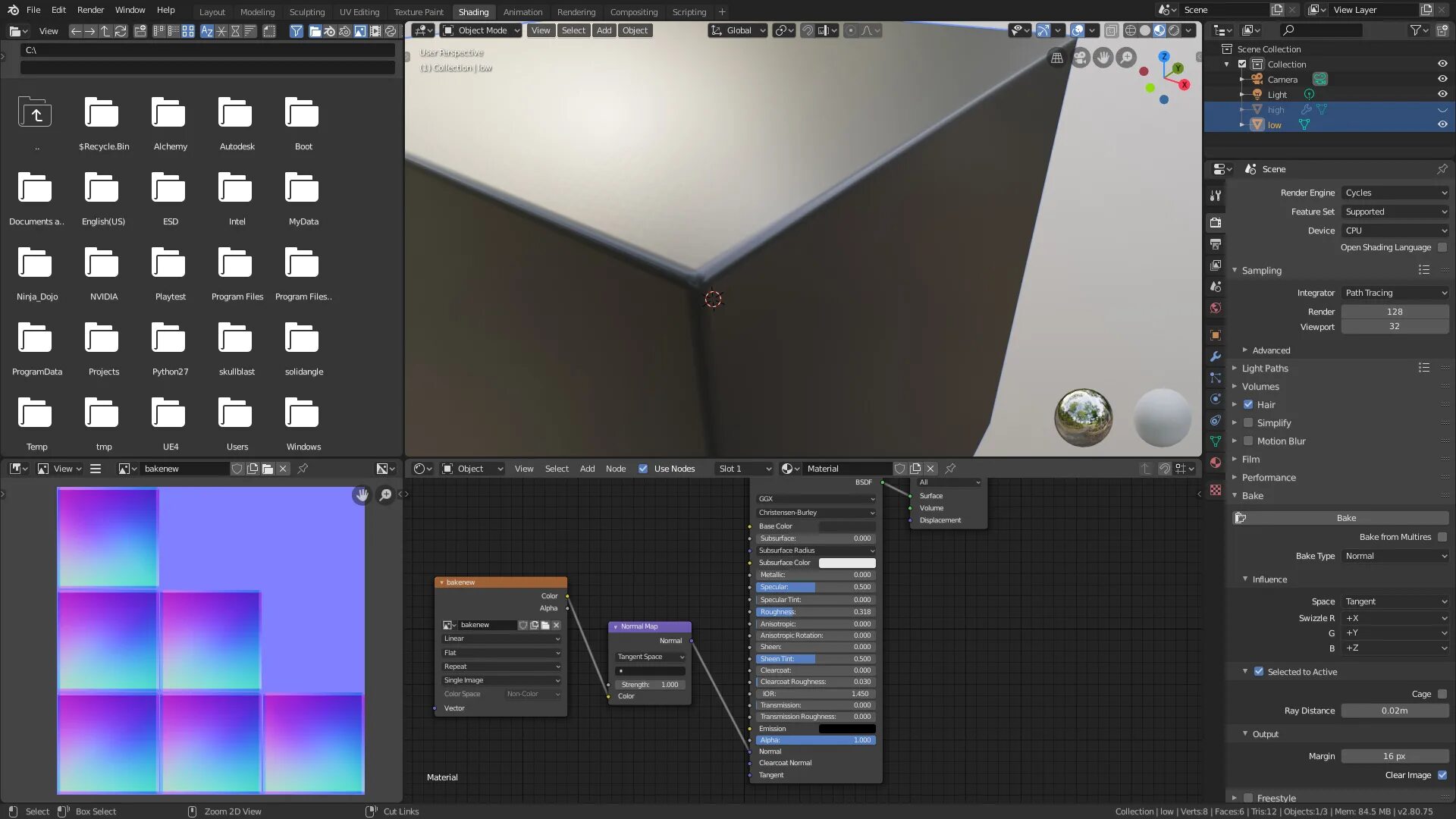1456x819 pixels.
Task: Disable the Selected to Active checkbox
Action: (1259, 672)
